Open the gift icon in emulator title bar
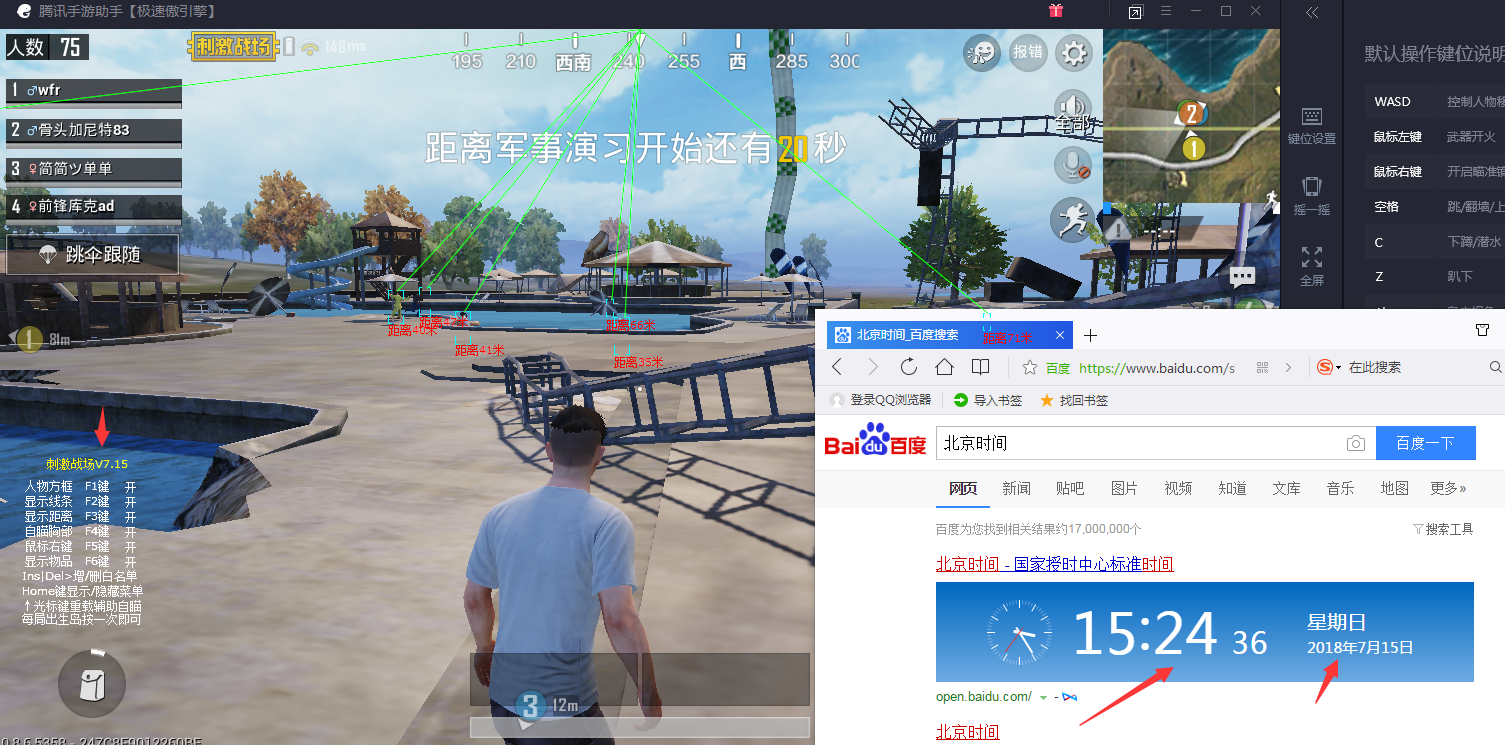The image size is (1505, 745). point(1056,11)
